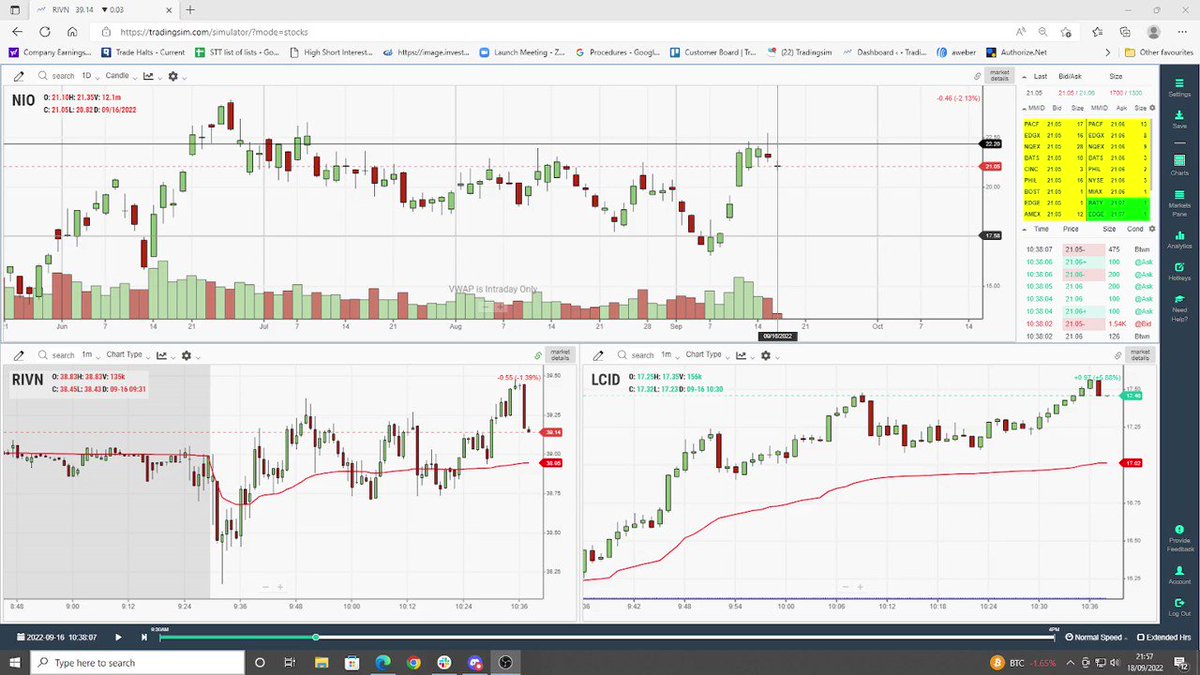
Task: Toggle the Extended Hrs checkbox
Action: 1142,637
